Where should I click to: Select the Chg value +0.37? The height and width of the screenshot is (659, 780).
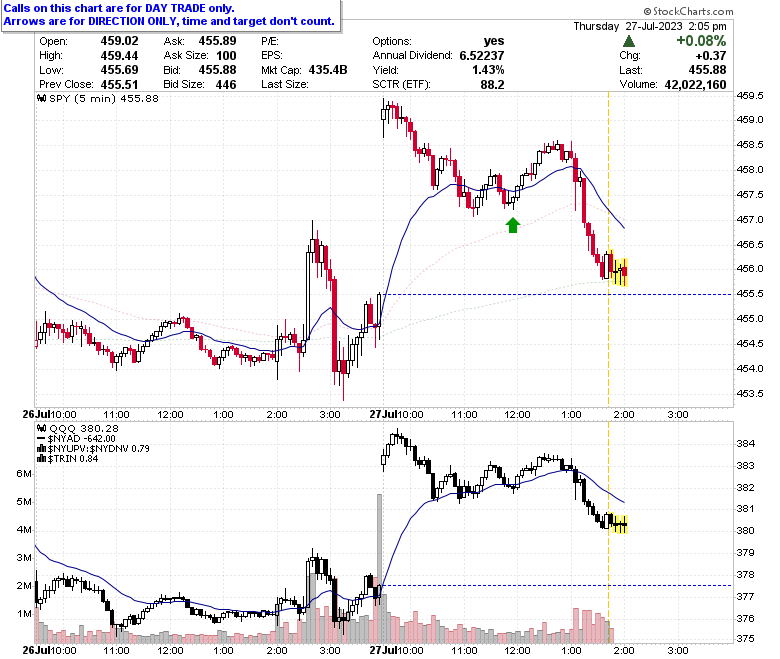point(711,56)
